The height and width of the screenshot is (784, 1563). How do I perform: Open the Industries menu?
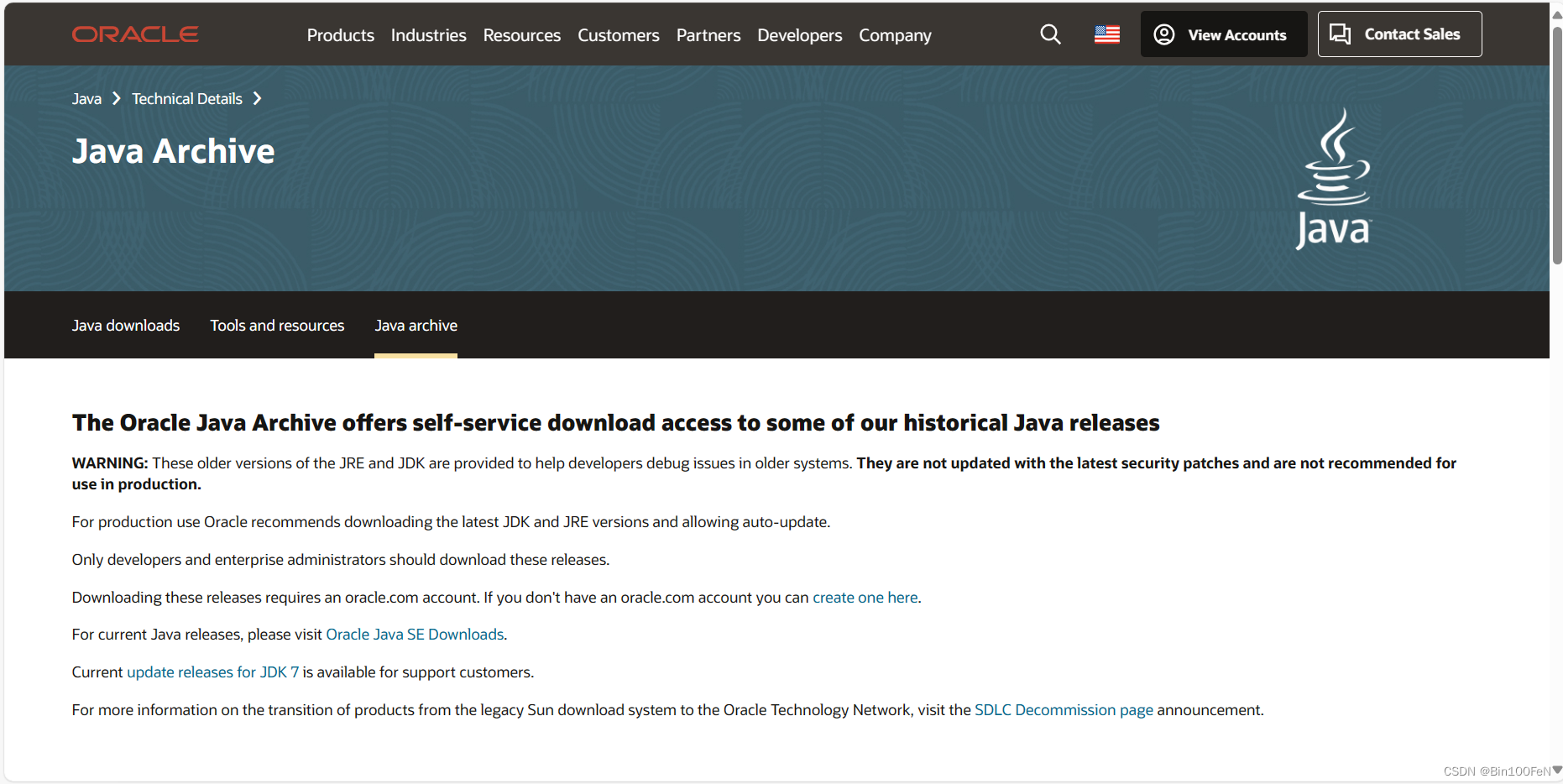(x=428, y=35)
